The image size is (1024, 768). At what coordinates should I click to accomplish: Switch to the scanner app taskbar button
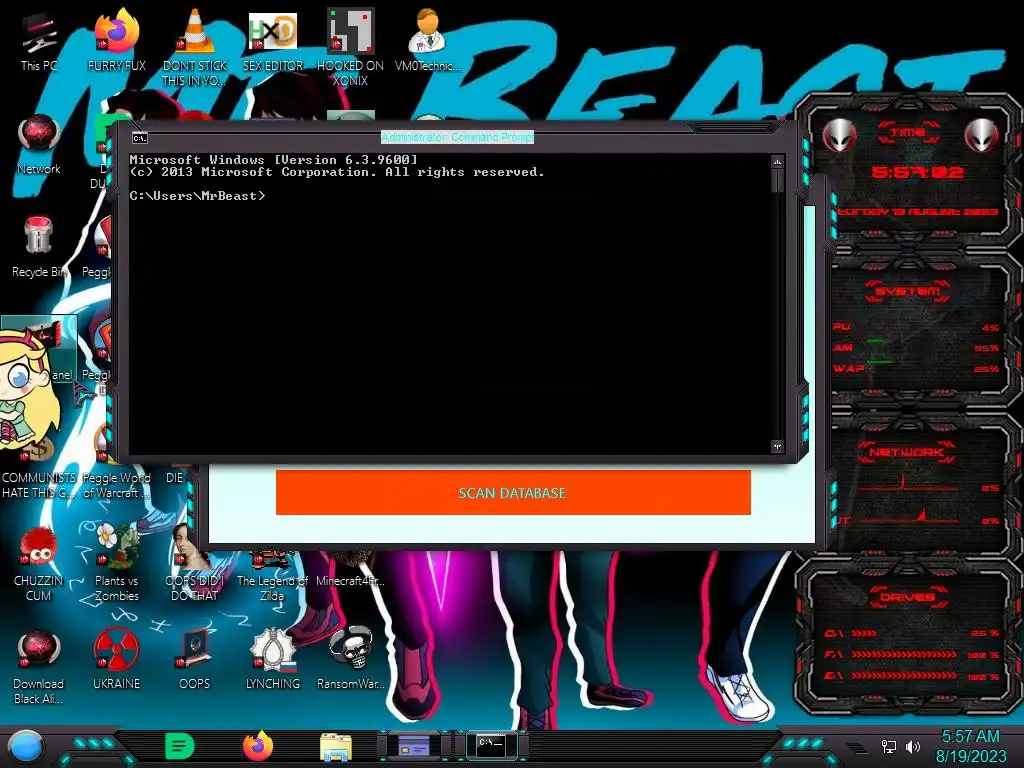click(x=414, y=746)
